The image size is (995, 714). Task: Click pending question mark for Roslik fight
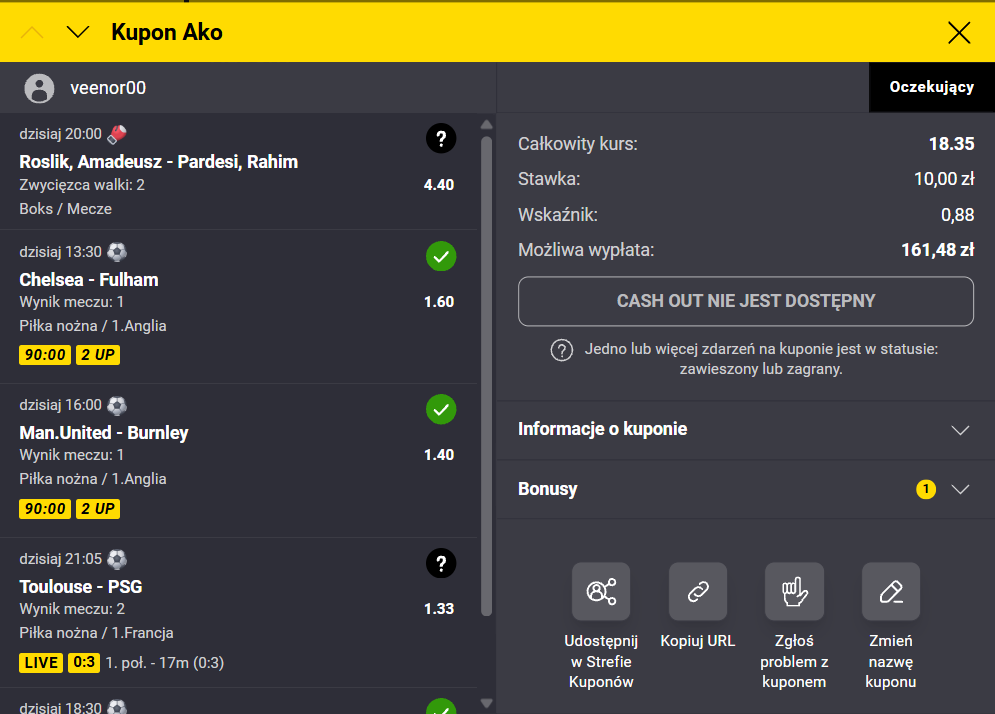click(x=441, y=140)
